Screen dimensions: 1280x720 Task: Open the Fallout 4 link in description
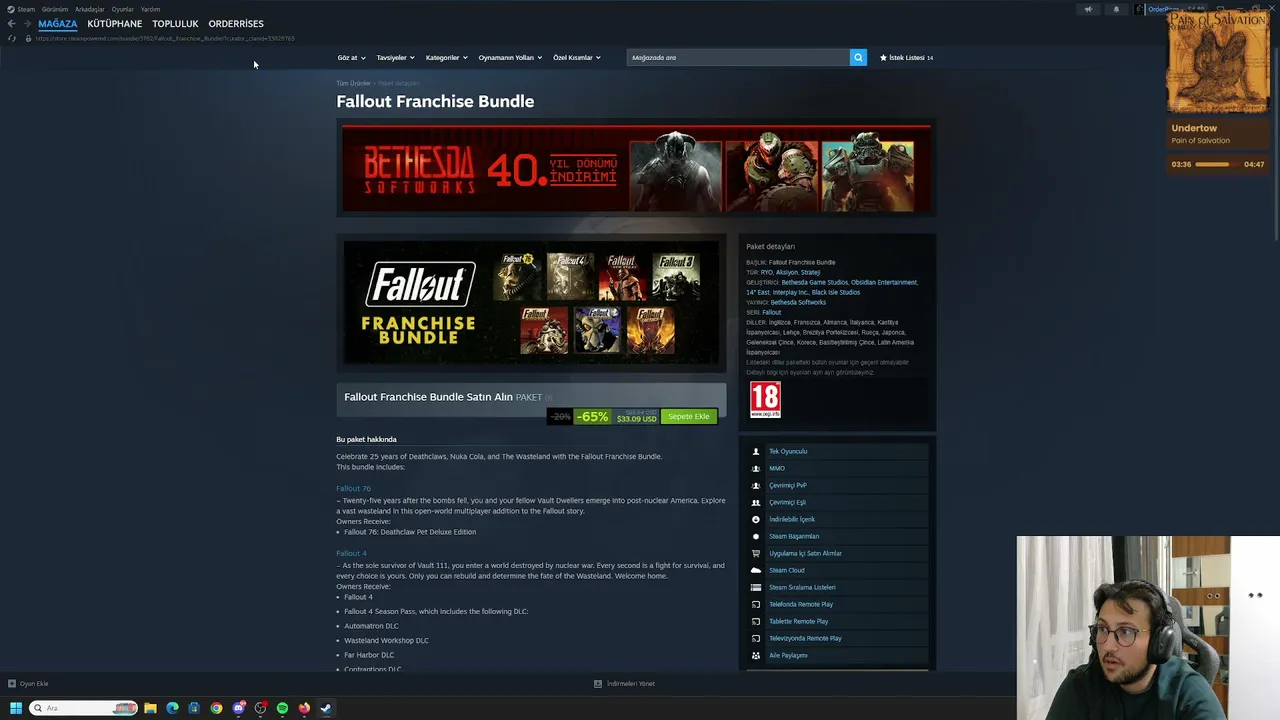[351, 553]
